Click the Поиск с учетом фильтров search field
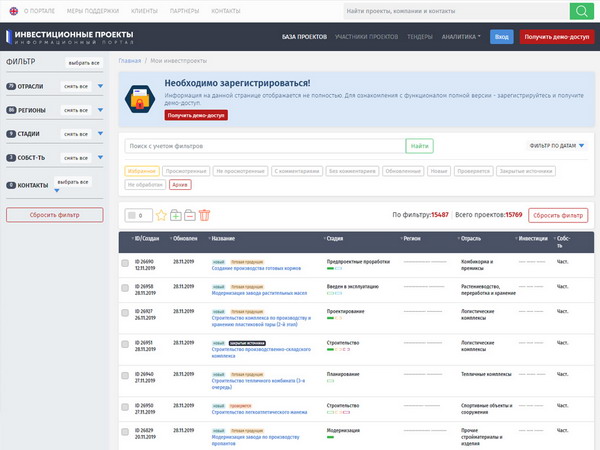600x450 pixels. (264, 146)
